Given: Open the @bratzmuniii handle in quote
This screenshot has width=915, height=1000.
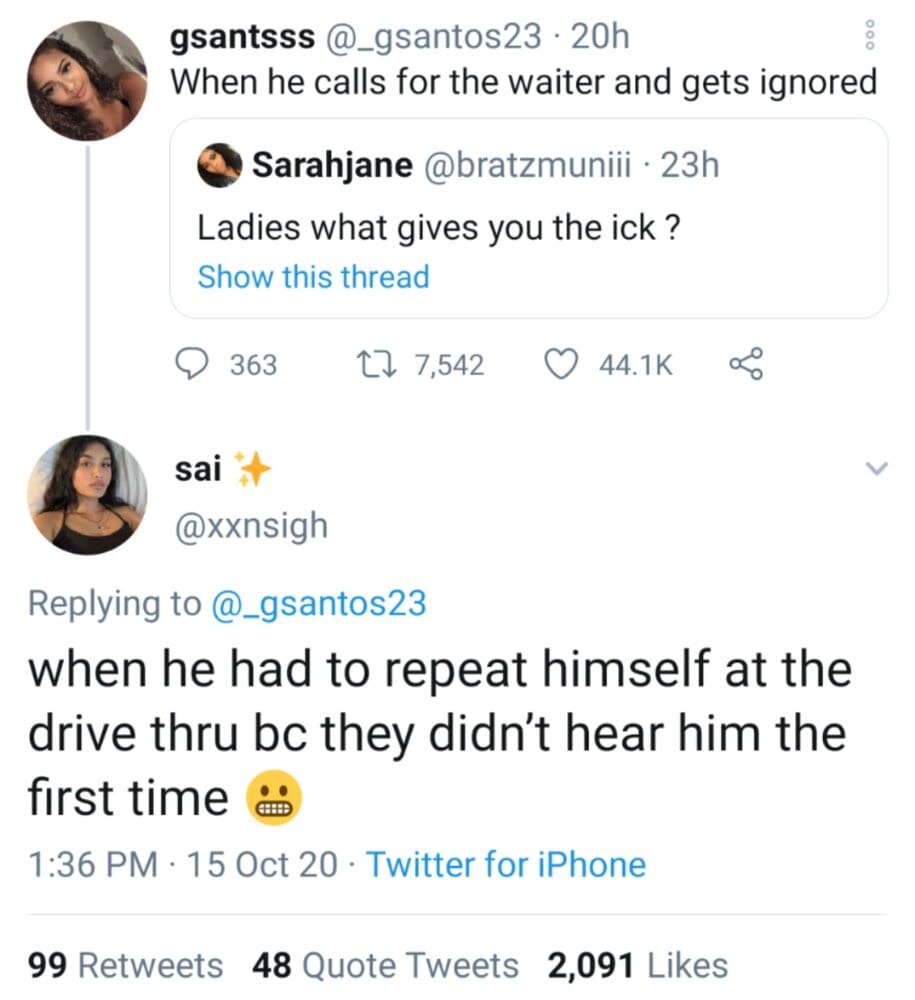Looking at the screenshot, I should [x=527, y=165].
